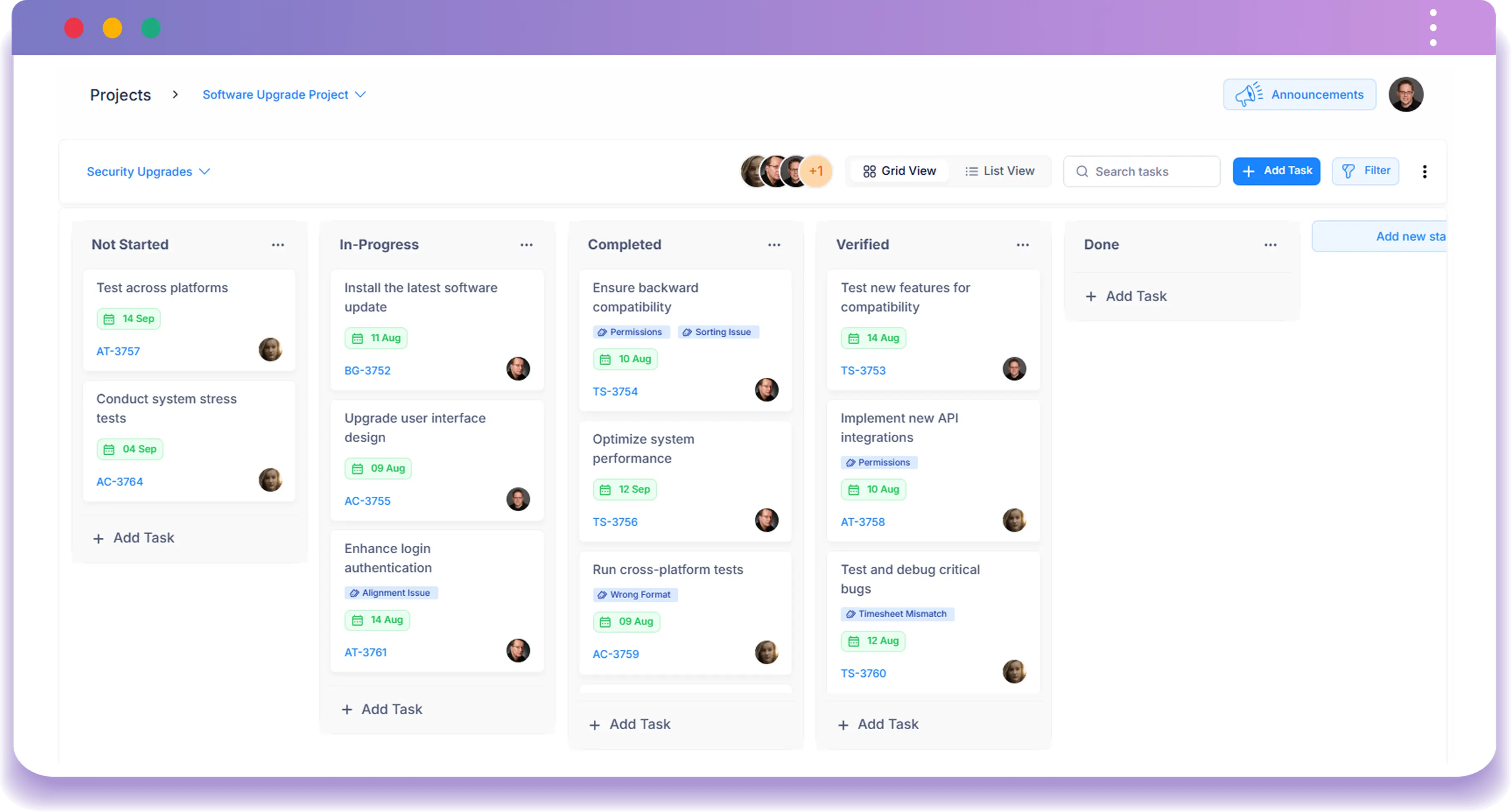Open the Not Started column options menu
Image resolution: width=1511 pixels, height=812 pixels.
tap(277, 244)
